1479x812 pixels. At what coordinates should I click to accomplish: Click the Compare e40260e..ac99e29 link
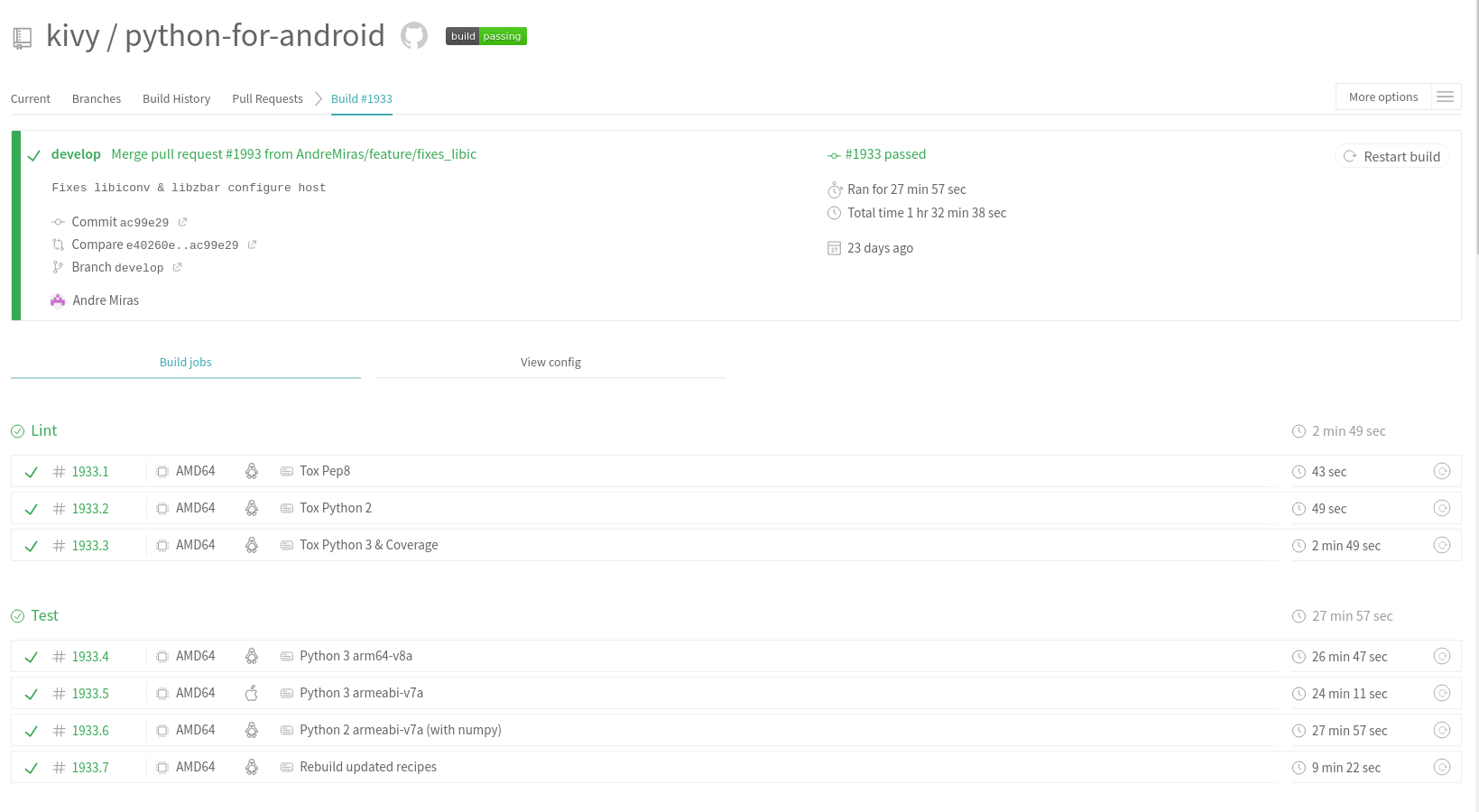coord(155,245)
